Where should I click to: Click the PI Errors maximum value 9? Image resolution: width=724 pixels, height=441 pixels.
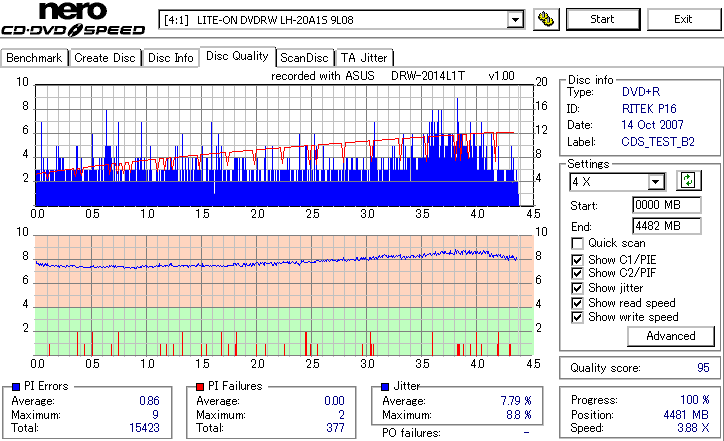click(x=156, y=415)
